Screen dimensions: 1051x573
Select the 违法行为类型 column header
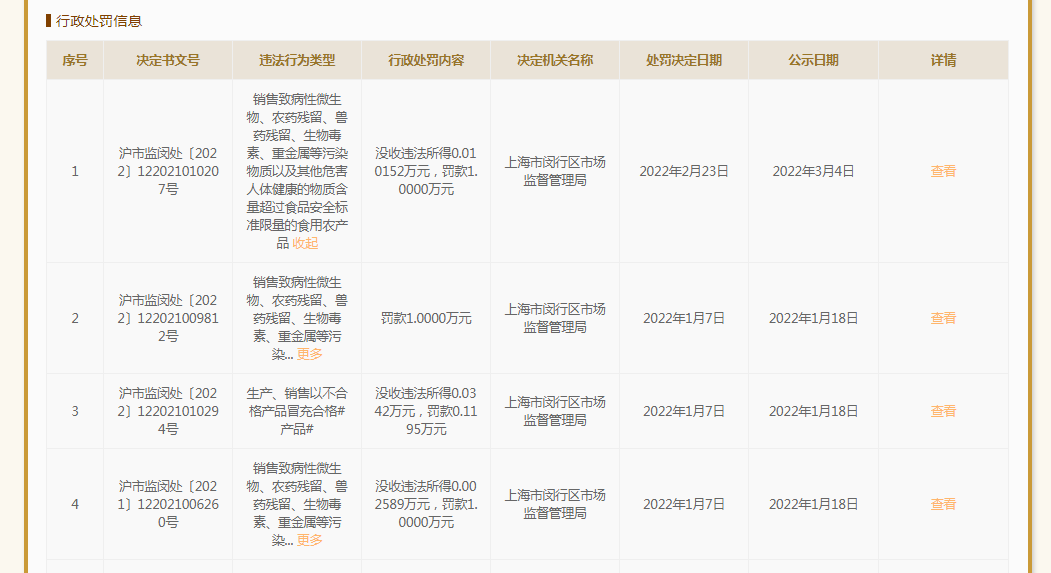297,60
